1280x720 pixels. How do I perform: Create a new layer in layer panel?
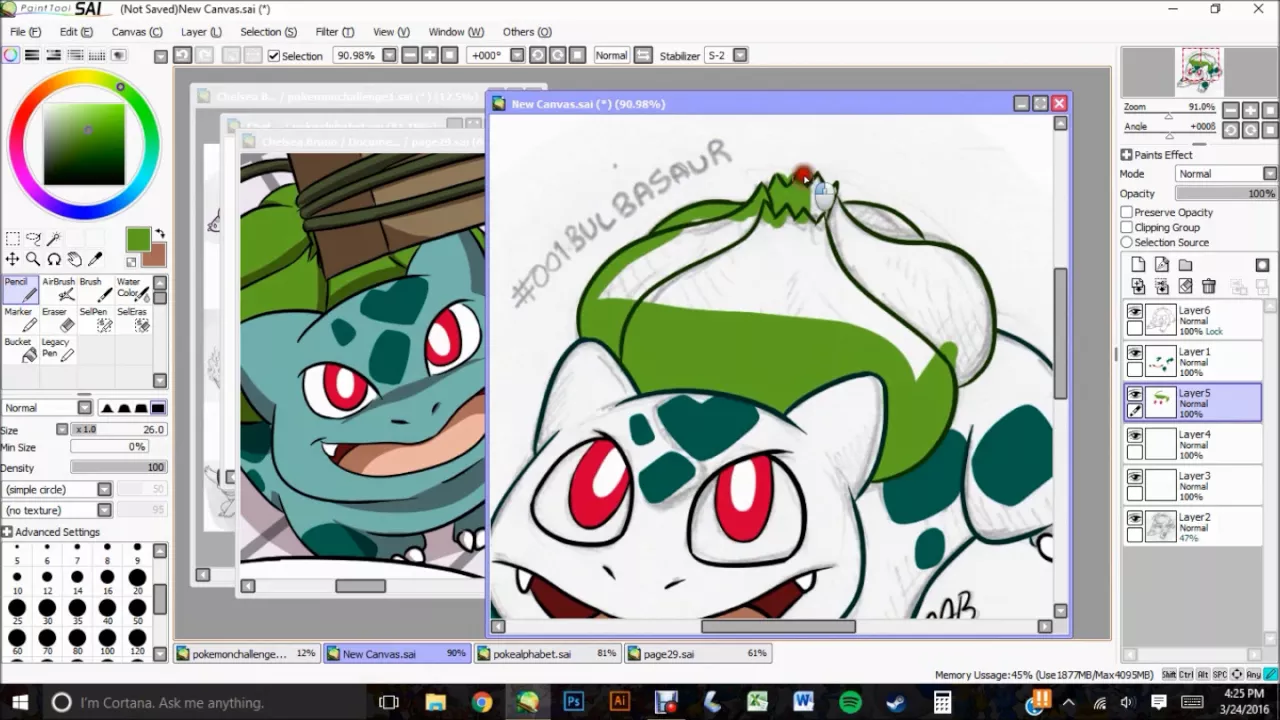(x=1138, y=265)
